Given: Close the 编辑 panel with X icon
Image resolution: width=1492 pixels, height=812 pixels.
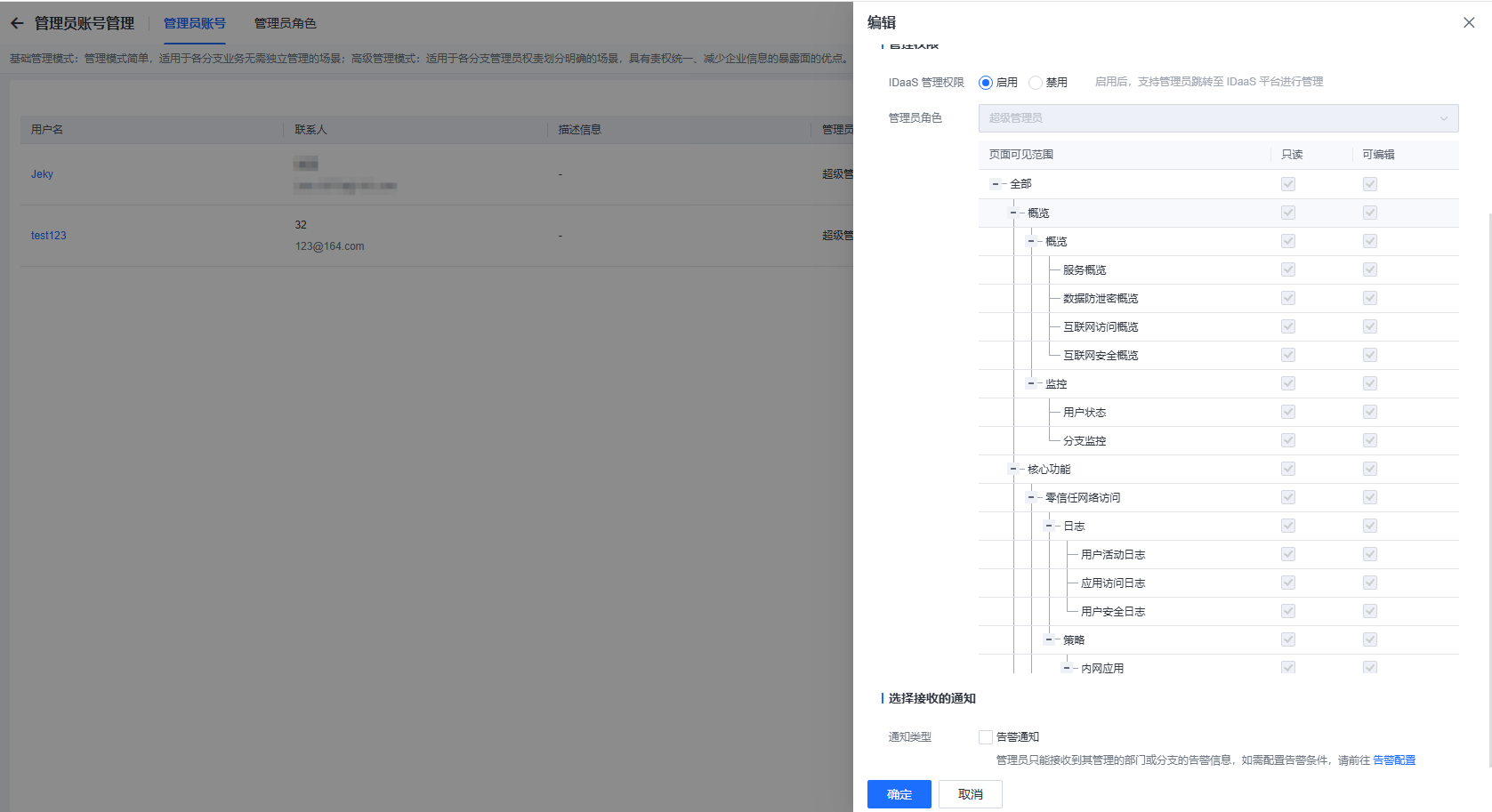Looking at the screenshot, I should [x=1468, y=23].
